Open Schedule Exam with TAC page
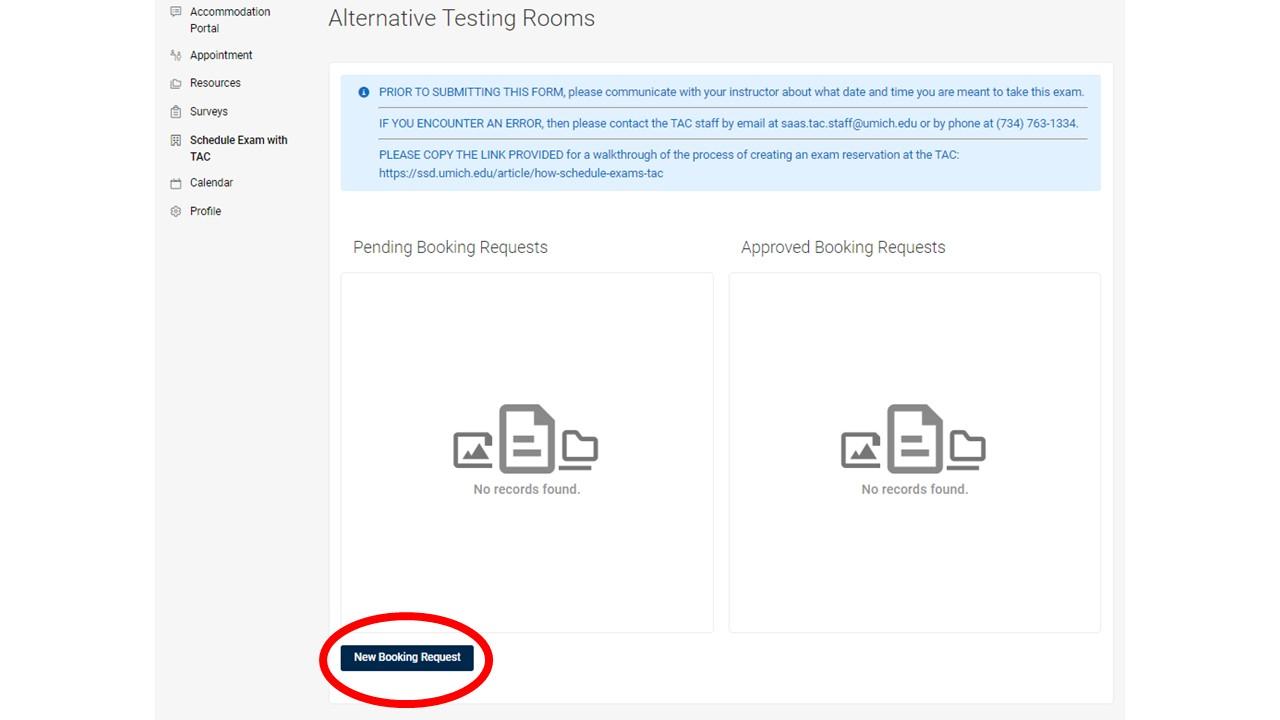Viewport: 1280px width, 720px height. pyautogui.click(x=239, y=148)
